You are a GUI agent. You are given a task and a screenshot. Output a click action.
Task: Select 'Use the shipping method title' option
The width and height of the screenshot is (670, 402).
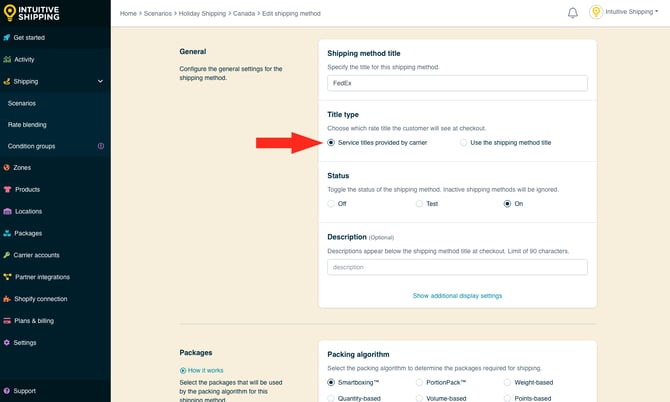click(464, 143)
